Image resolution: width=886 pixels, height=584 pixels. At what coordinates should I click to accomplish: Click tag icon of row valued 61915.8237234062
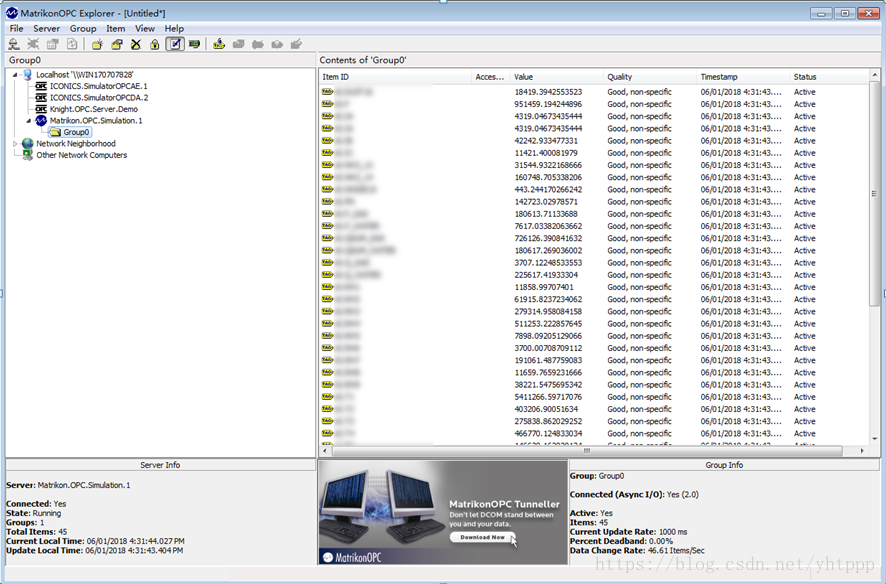(x=327, y=299)
